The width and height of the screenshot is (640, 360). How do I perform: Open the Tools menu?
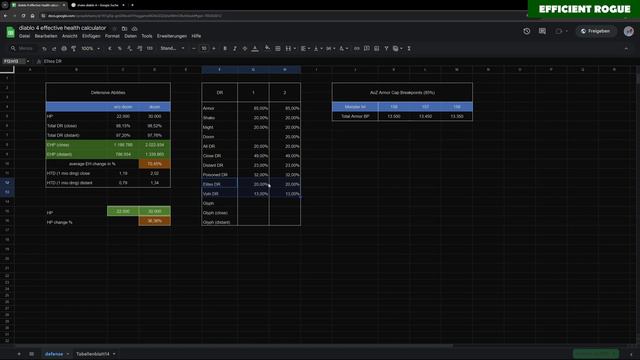tap(147, 36)
